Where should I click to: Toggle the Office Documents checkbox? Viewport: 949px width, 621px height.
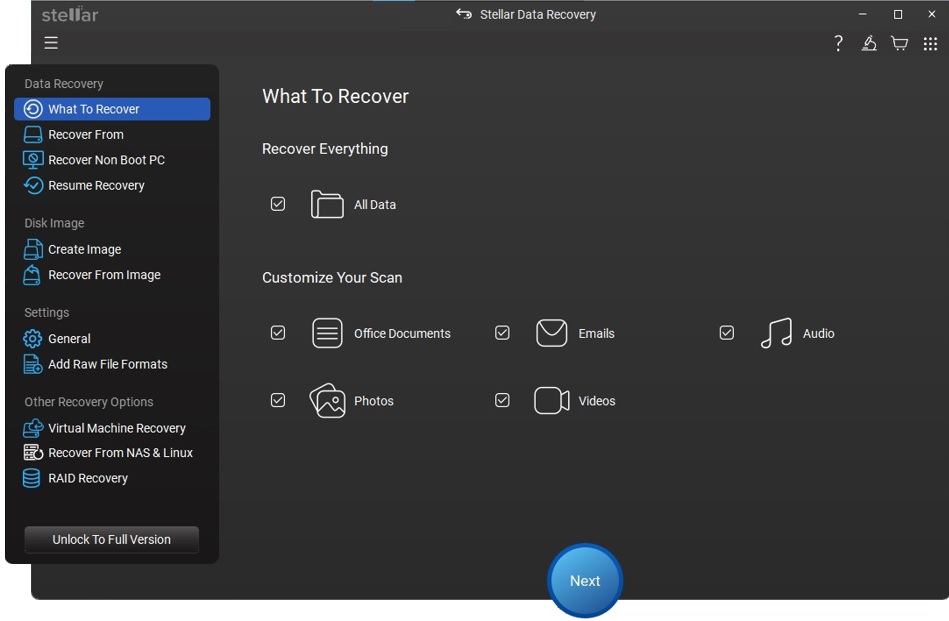(x=278, y=333)
